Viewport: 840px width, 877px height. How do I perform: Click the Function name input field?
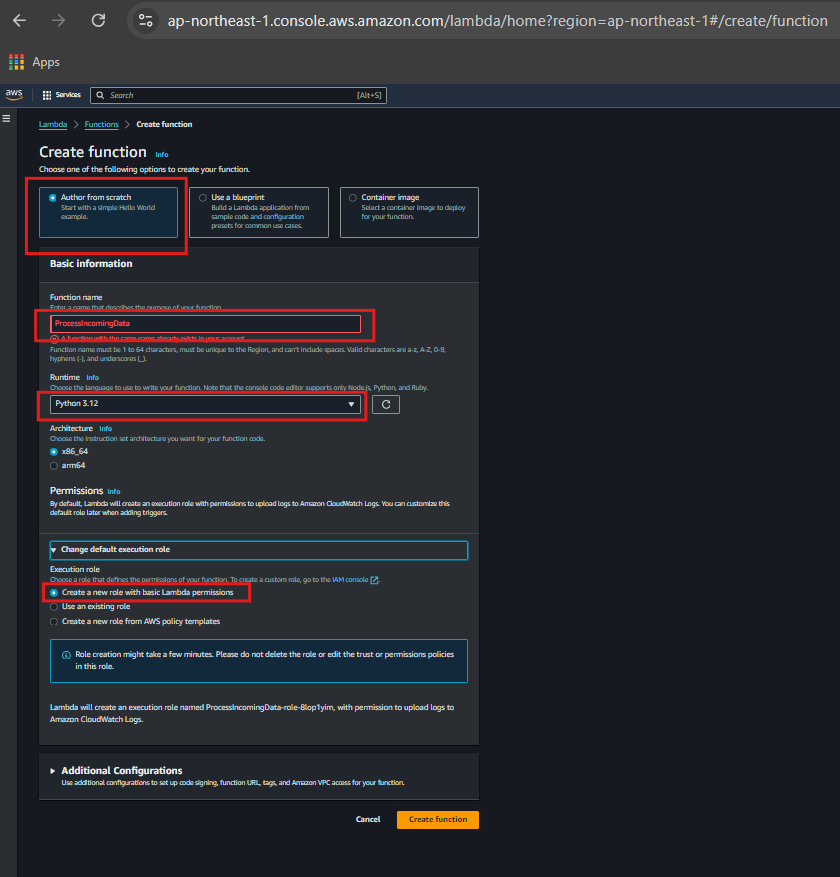point(205,324)
